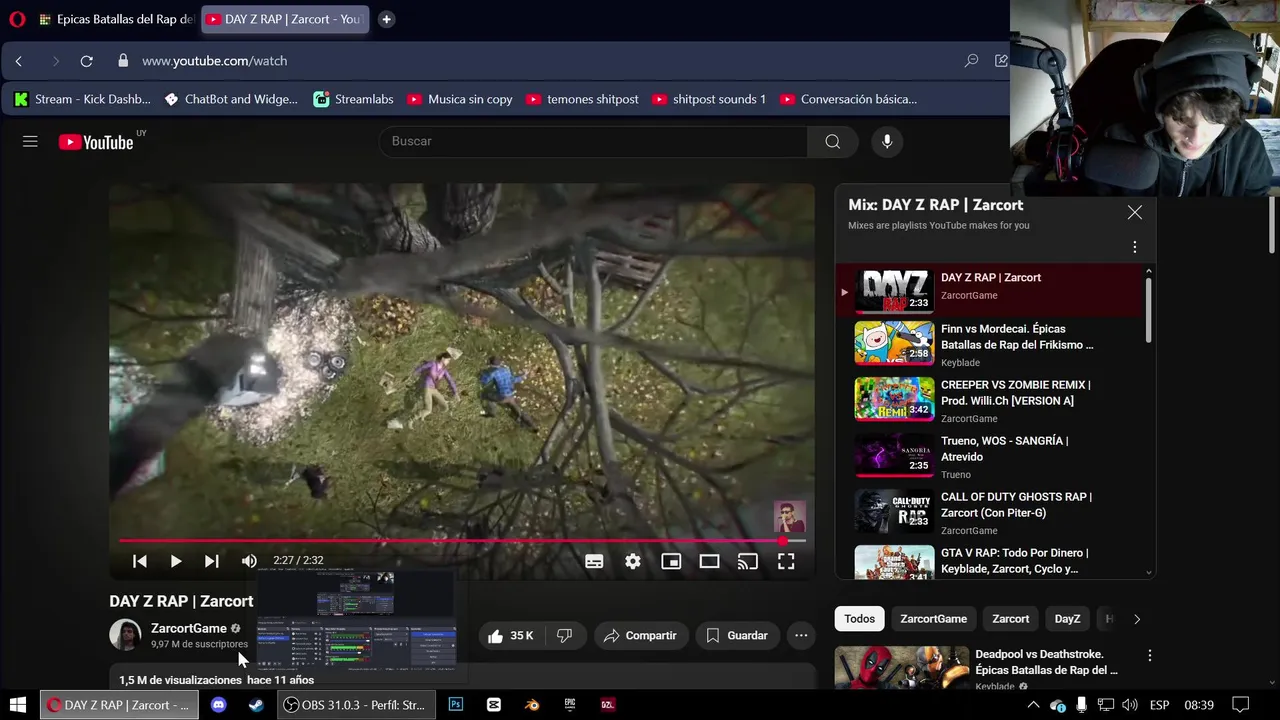Open the temones shitpost bookmark
This screenshot has height=720, width=1280.
(x=582, y=99)
